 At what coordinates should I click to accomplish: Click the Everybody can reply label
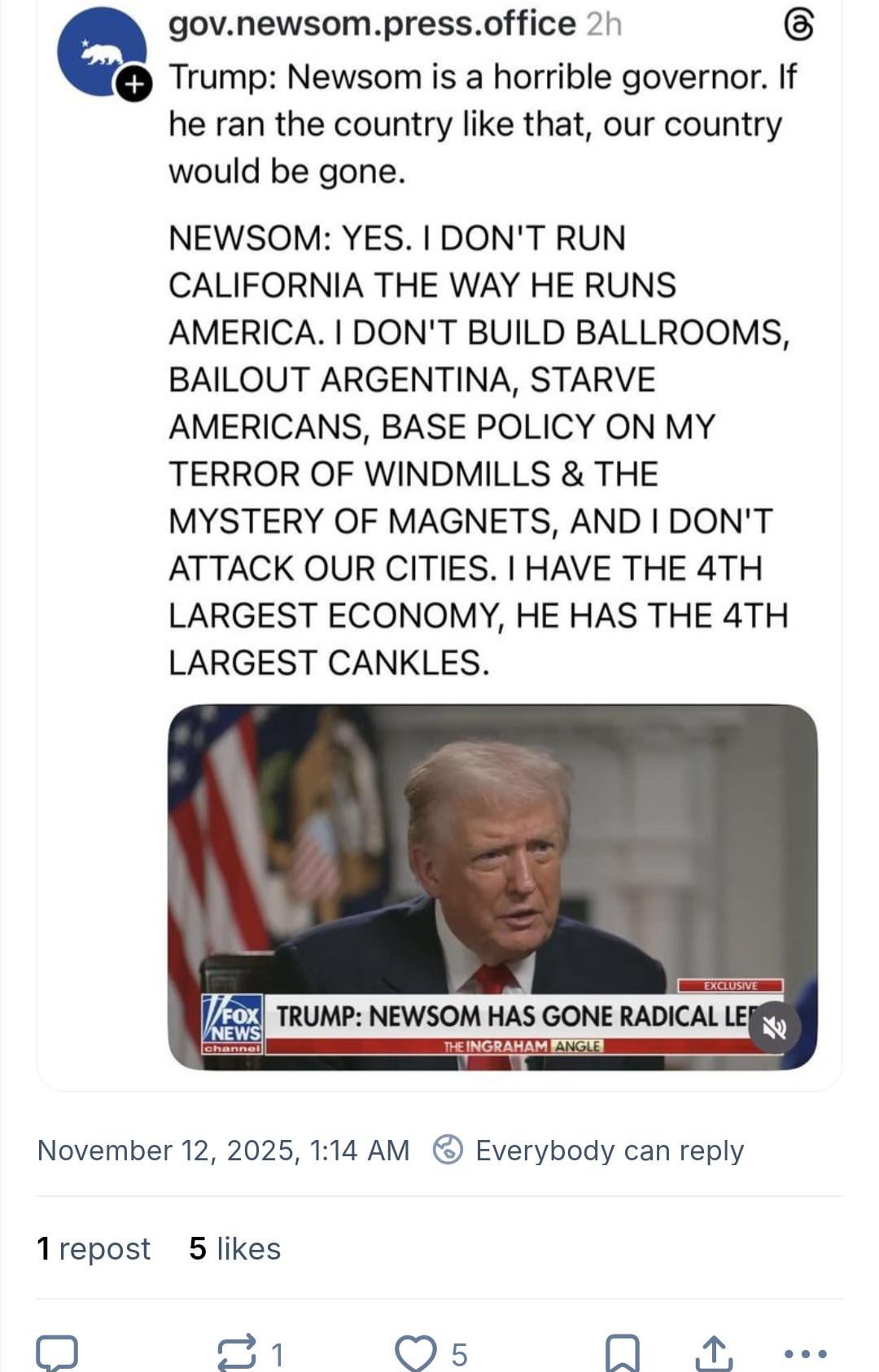[610, 1150]
